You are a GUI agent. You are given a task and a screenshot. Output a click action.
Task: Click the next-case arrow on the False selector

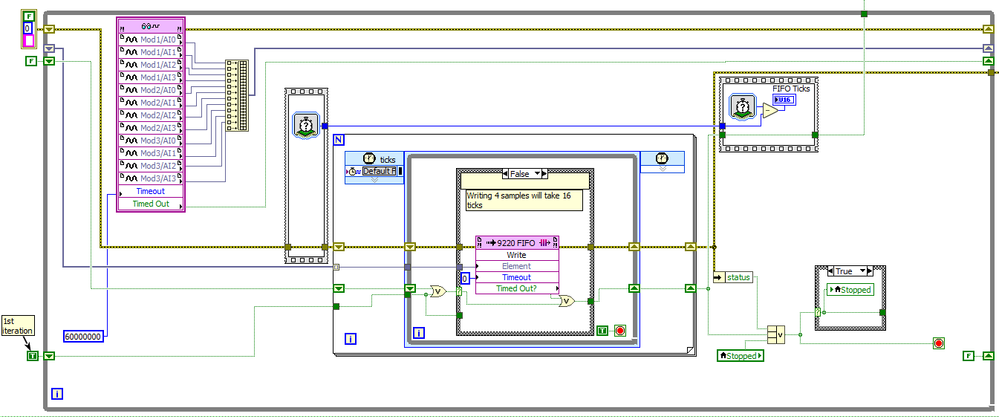[x=545, y=173]
